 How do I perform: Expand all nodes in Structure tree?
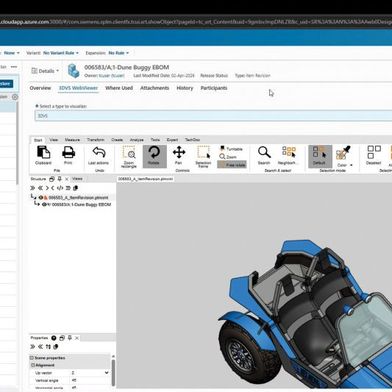33,188
